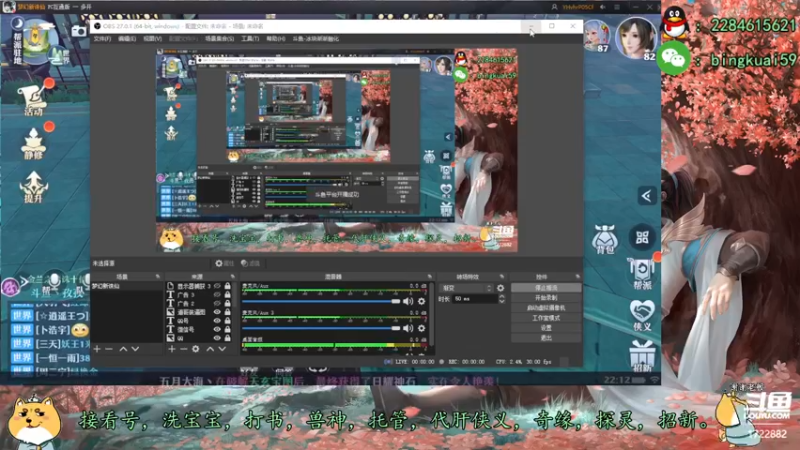Viewport: 800px width, 450px height.
Task: Open the 背包 backpack icon in game
Action: 605,240
